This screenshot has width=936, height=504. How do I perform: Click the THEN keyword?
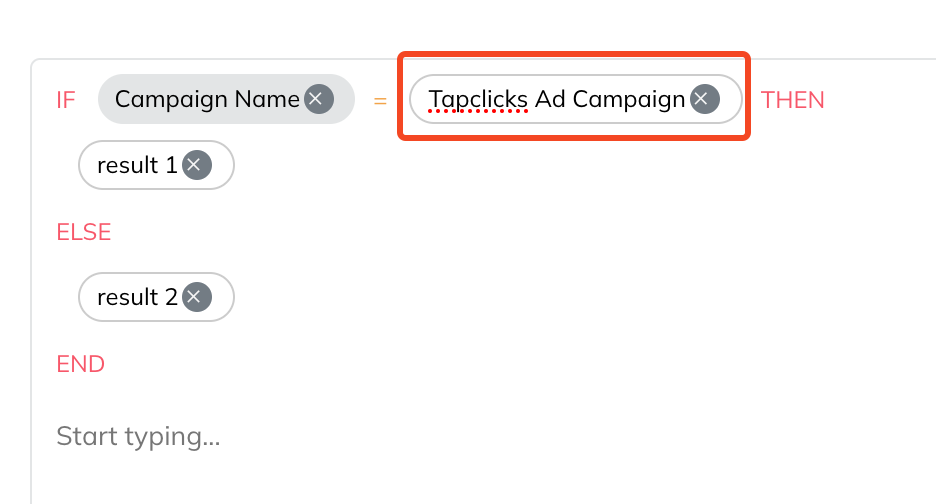(x=792, y=100)
